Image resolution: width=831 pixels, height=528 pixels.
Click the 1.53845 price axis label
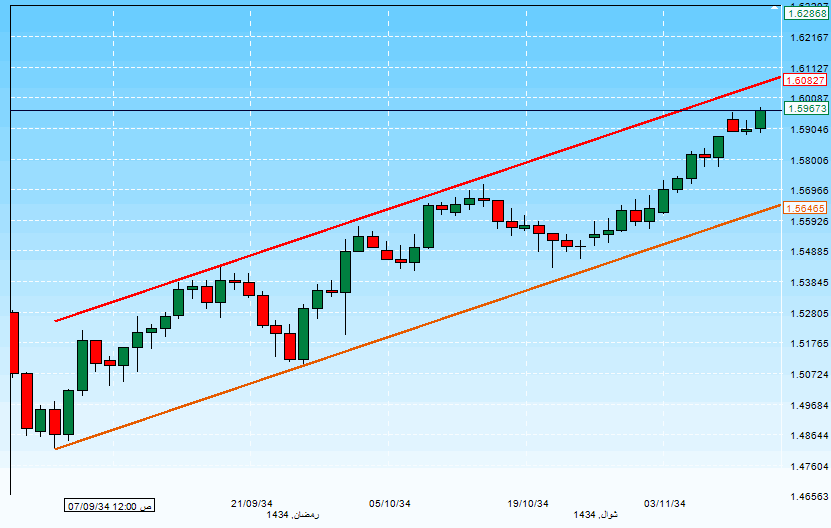(x=809, y=283)
